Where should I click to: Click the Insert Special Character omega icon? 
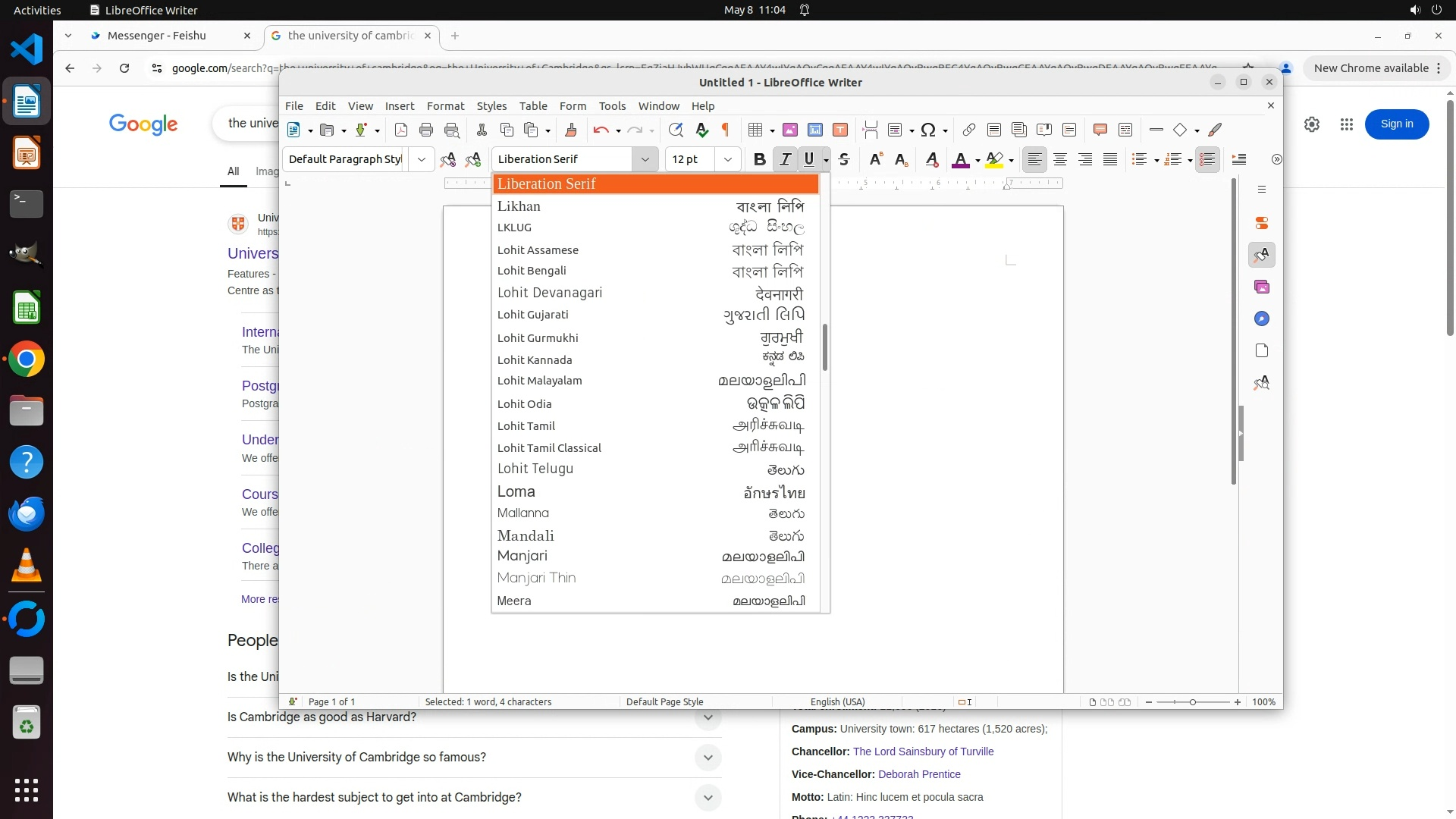point(928,130)
